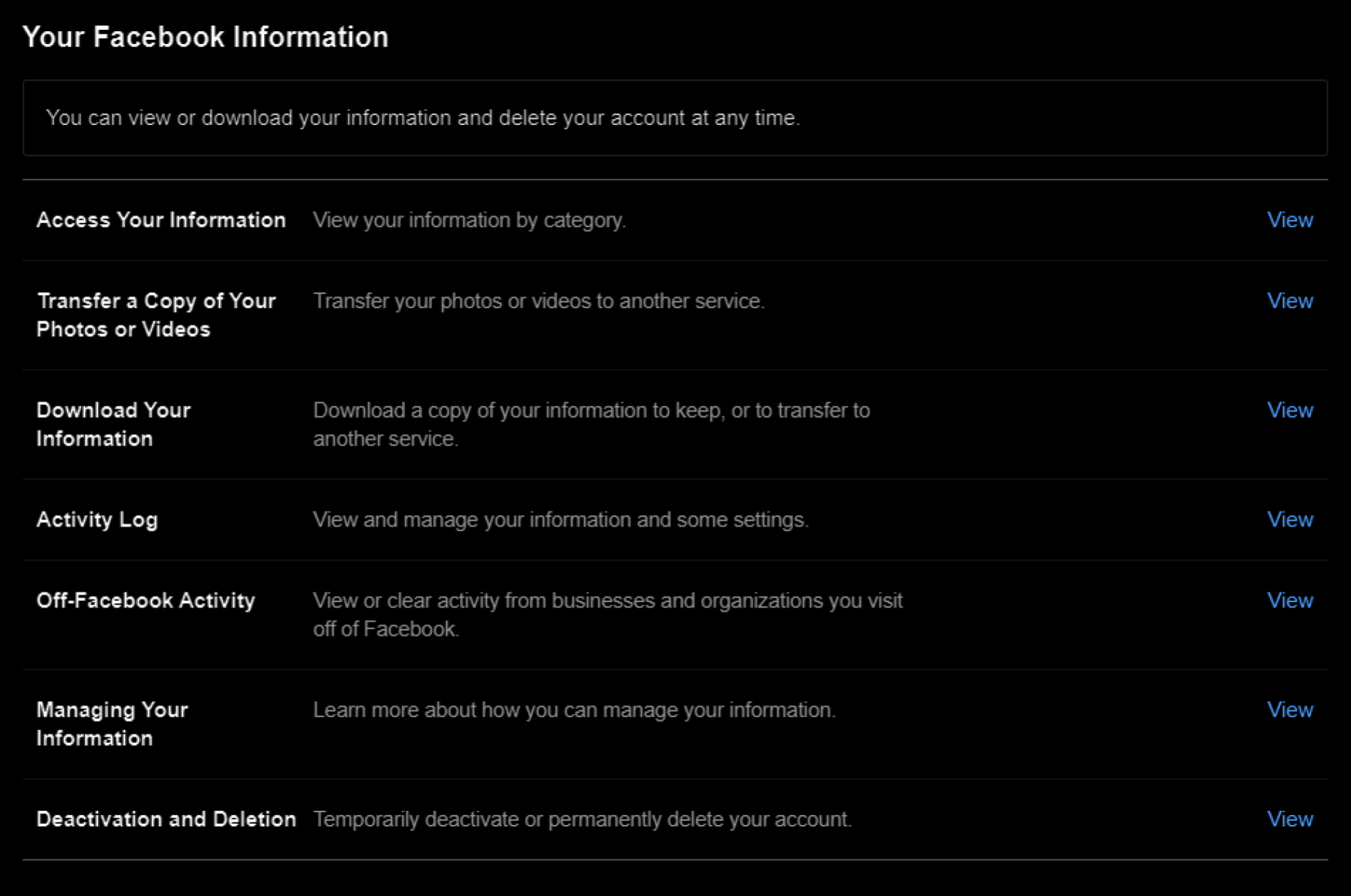Click Transfer a Copy of Your Photos title
The width and height of the screenshot is (1351, 896).
pyautogui.click(x=156, y=315)
